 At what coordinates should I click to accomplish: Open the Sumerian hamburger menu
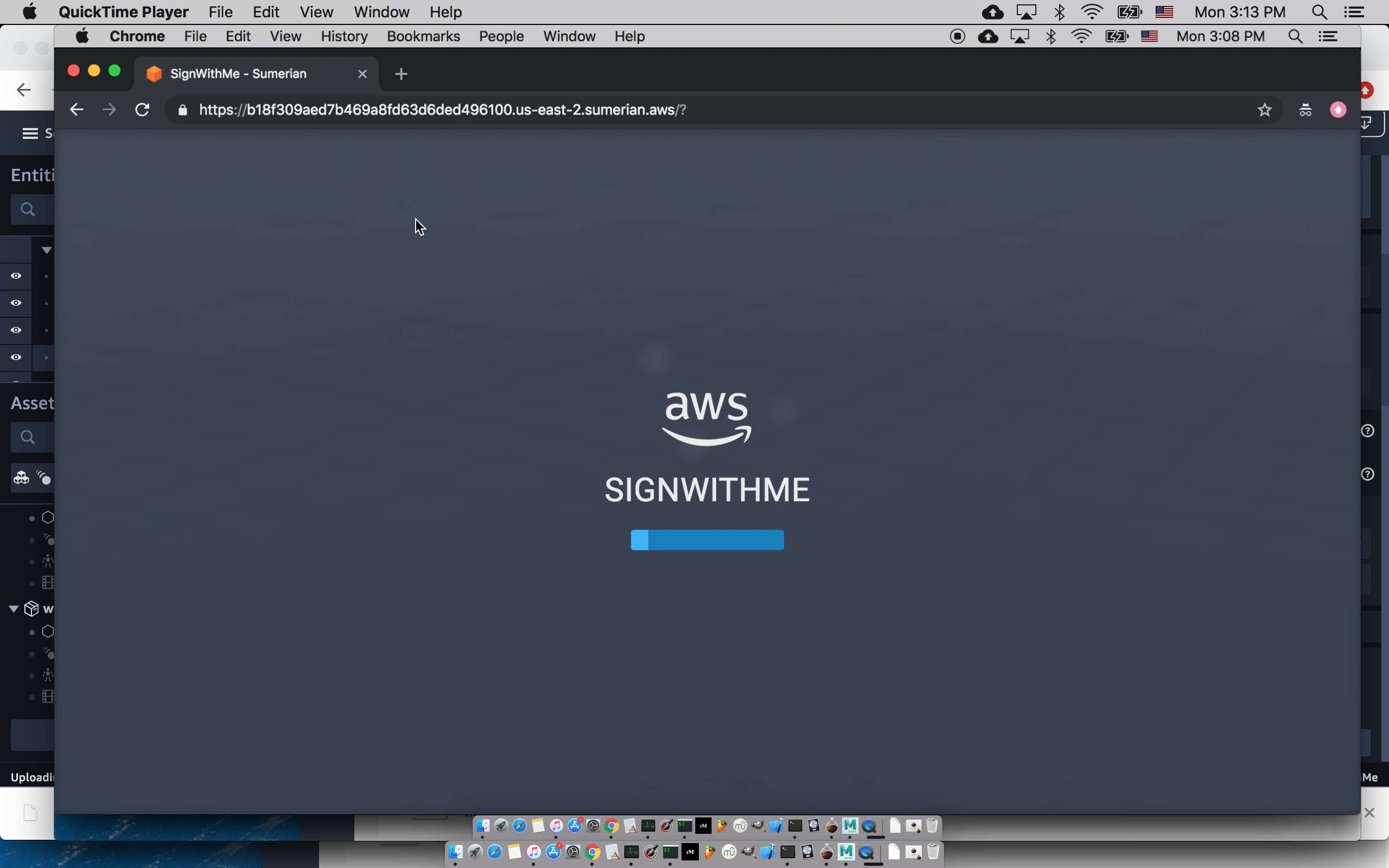(30, 133)
